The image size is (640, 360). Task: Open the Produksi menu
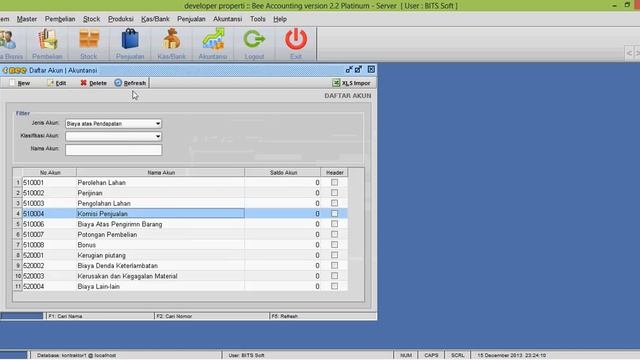point(121,19)
